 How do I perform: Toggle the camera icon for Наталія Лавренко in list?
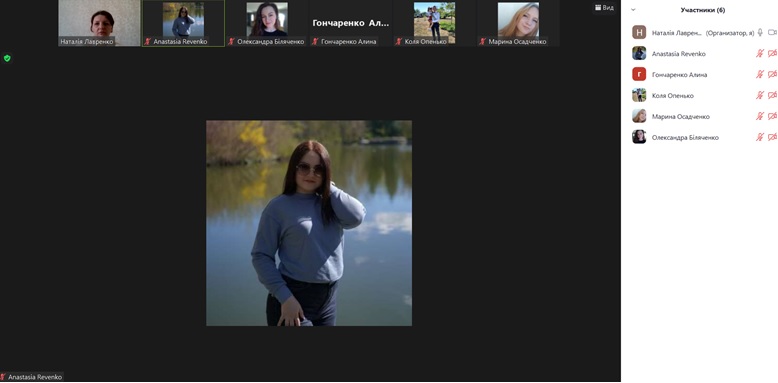click(x=772, y=32)
